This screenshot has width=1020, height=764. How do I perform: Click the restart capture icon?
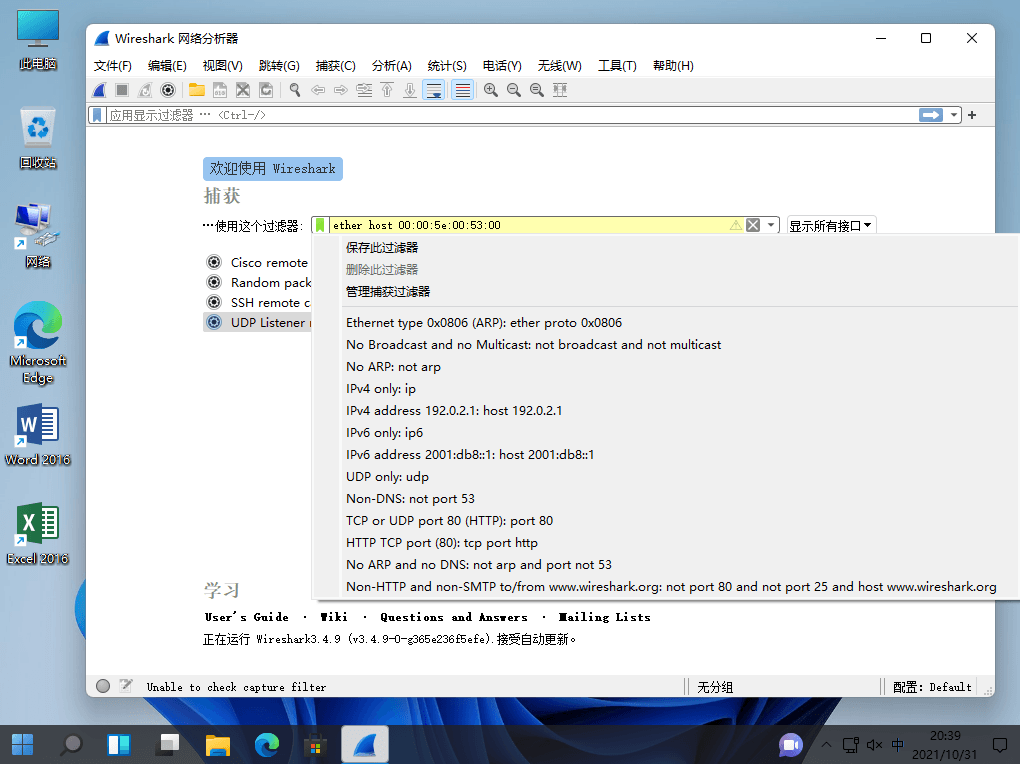pyautogui.click(x=144, y=90)
